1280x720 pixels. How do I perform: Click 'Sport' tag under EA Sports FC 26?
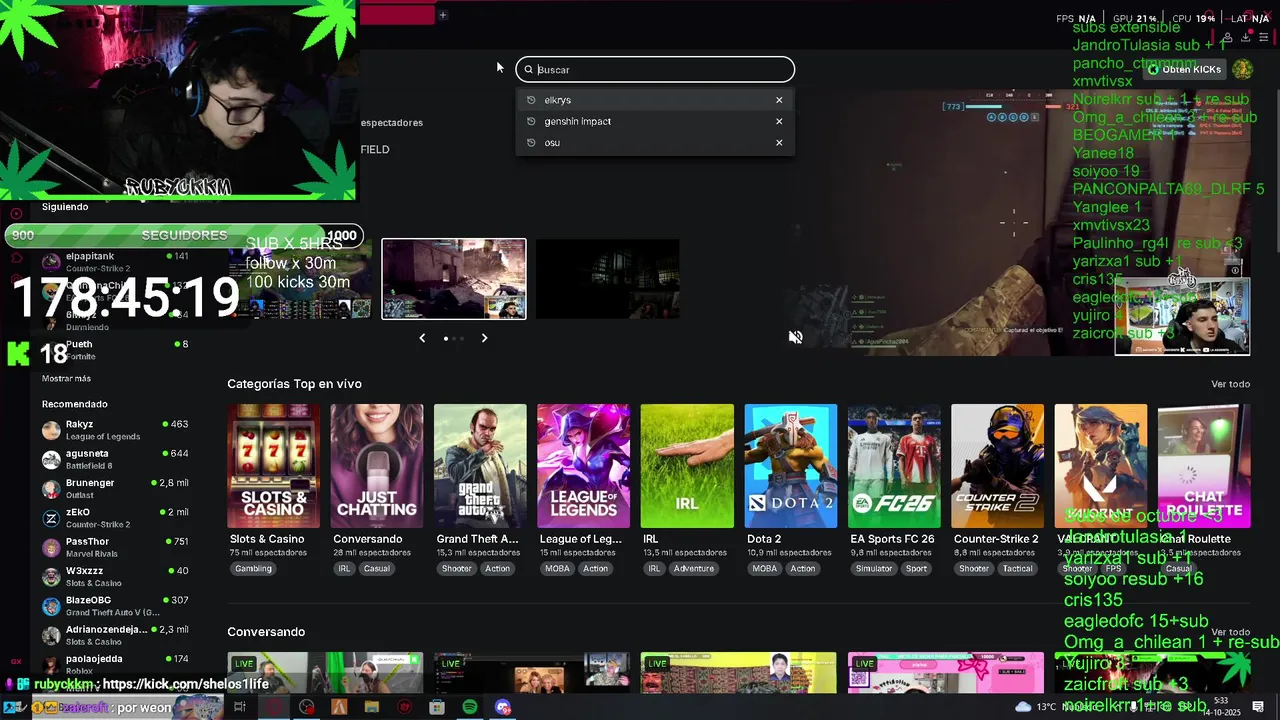tap(917, 569)
